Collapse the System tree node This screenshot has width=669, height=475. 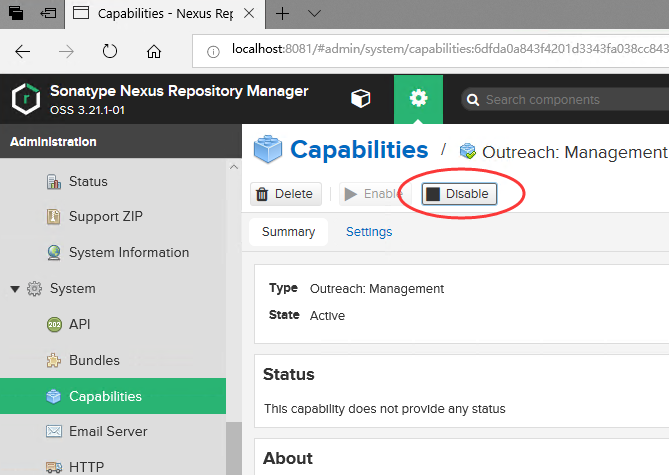pos(15,289)
